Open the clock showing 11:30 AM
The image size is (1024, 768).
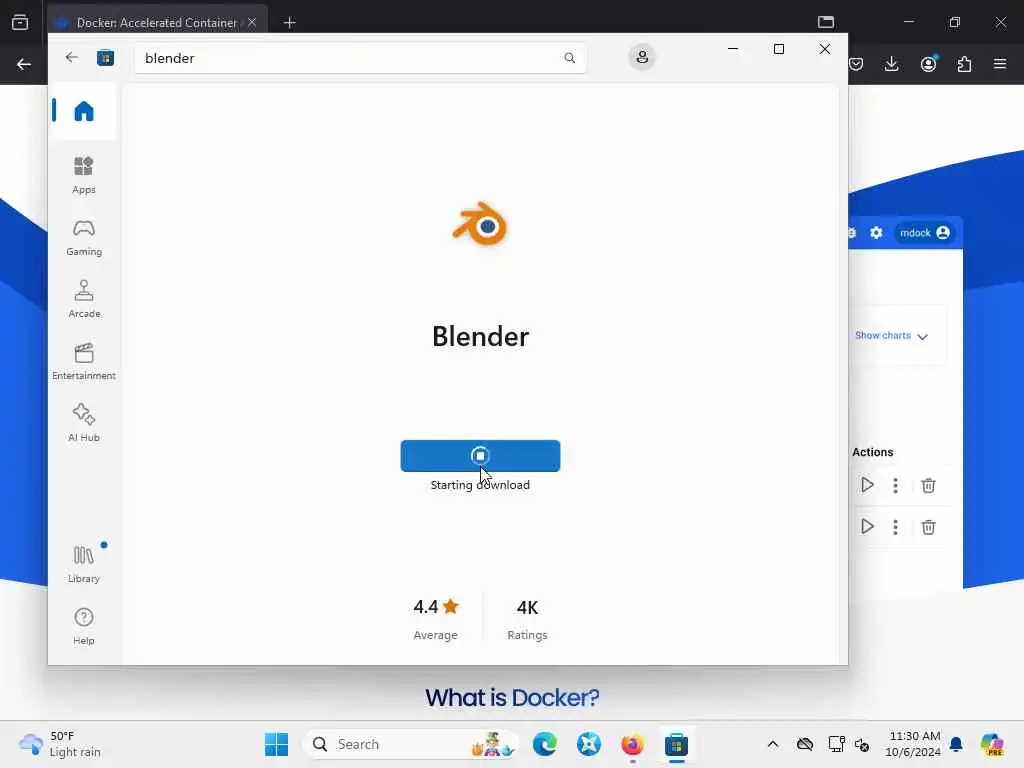tap(914, 744)
